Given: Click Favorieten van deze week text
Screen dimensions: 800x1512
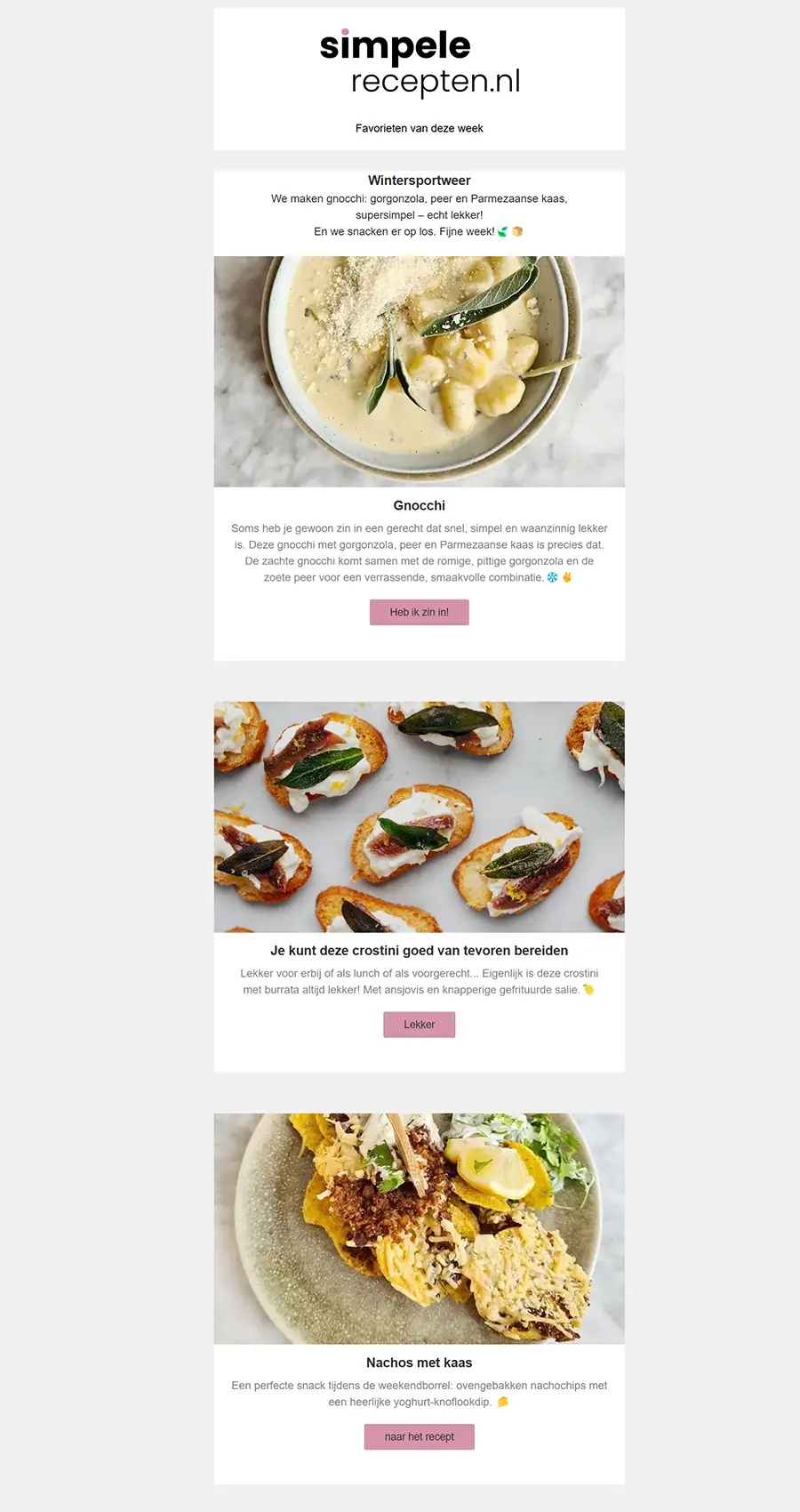Looking at the screenshot, I should [420, 128].
